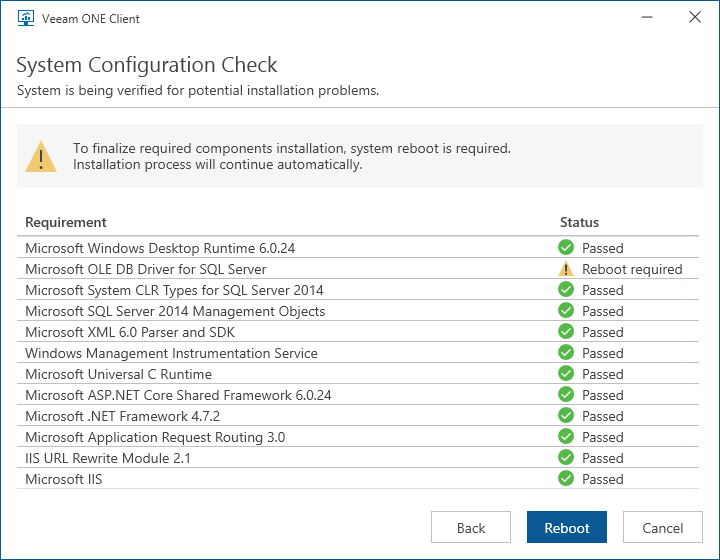Screen dimensions: 720x560
Task: Select 'Microsoft Universal C Runtime' row text
Action: (x=118, y=374)
